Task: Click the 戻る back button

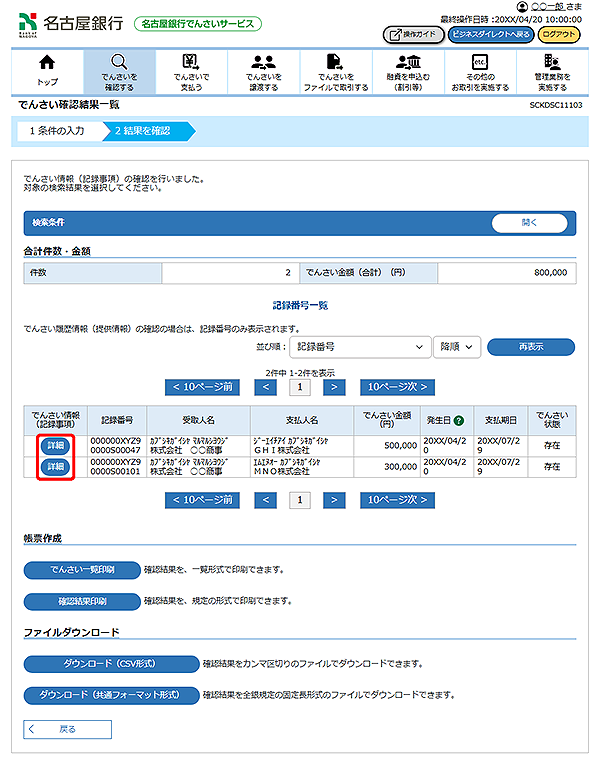Action: point(67,729)
